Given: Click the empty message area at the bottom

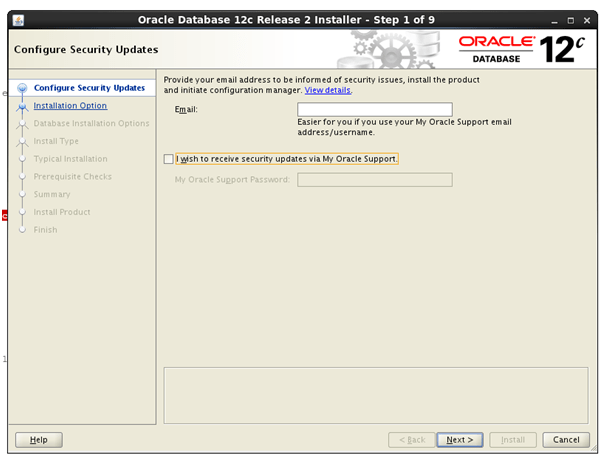Looking at the screenshot, I should pos(375,394).
